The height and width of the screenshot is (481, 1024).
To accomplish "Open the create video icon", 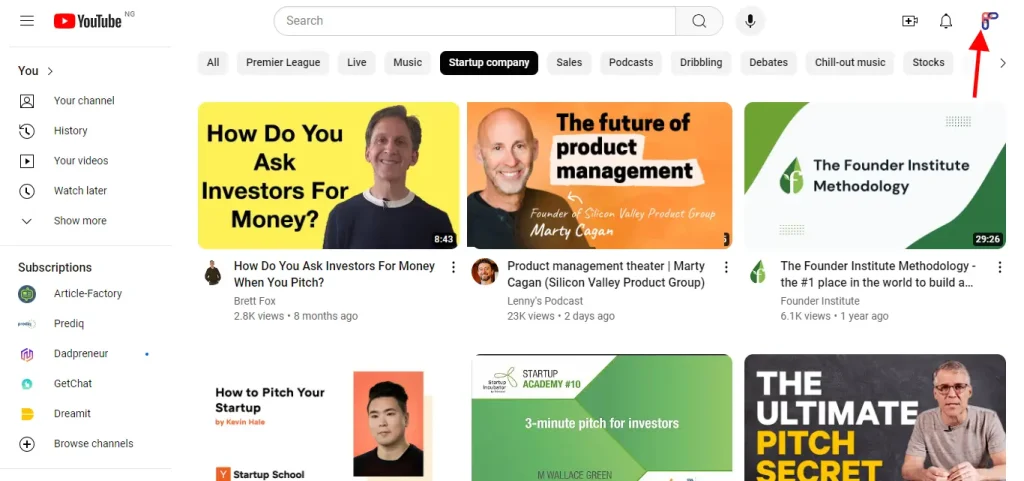I will [x=910, y=21].
